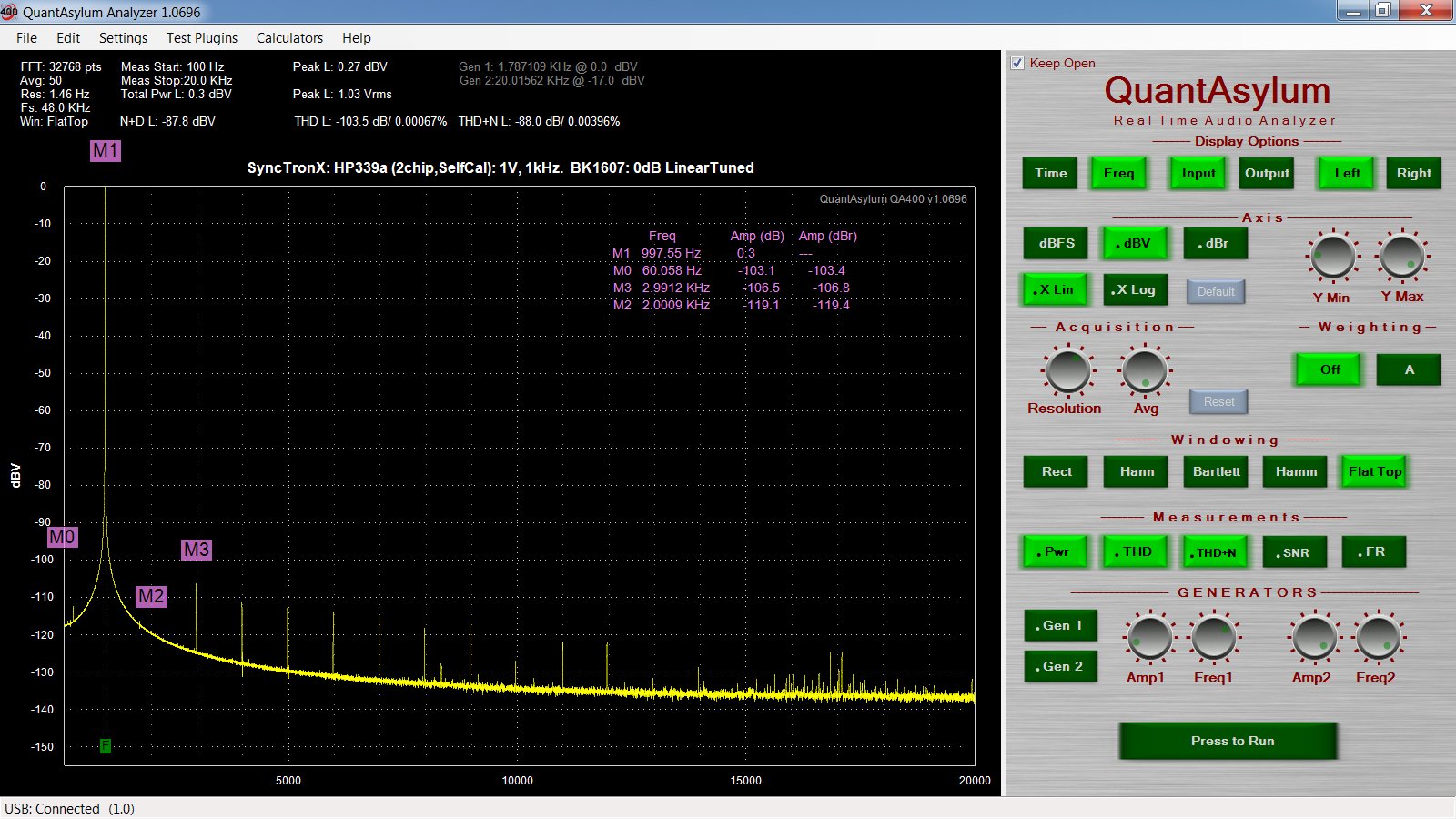Set axis units to dBr
Viewport: 1456px width, 819px height.
pyautogui.click(x=1215, y=243)
